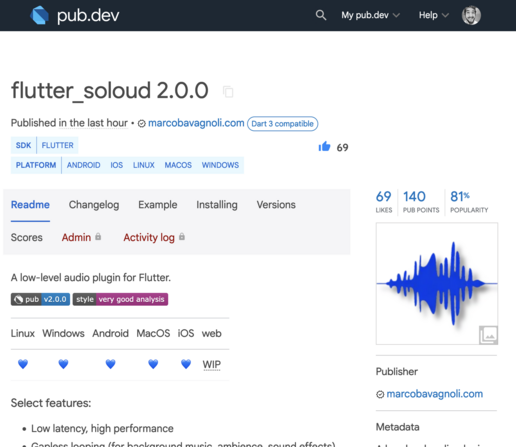Filter by the IOS platform tag

(117, 165)
